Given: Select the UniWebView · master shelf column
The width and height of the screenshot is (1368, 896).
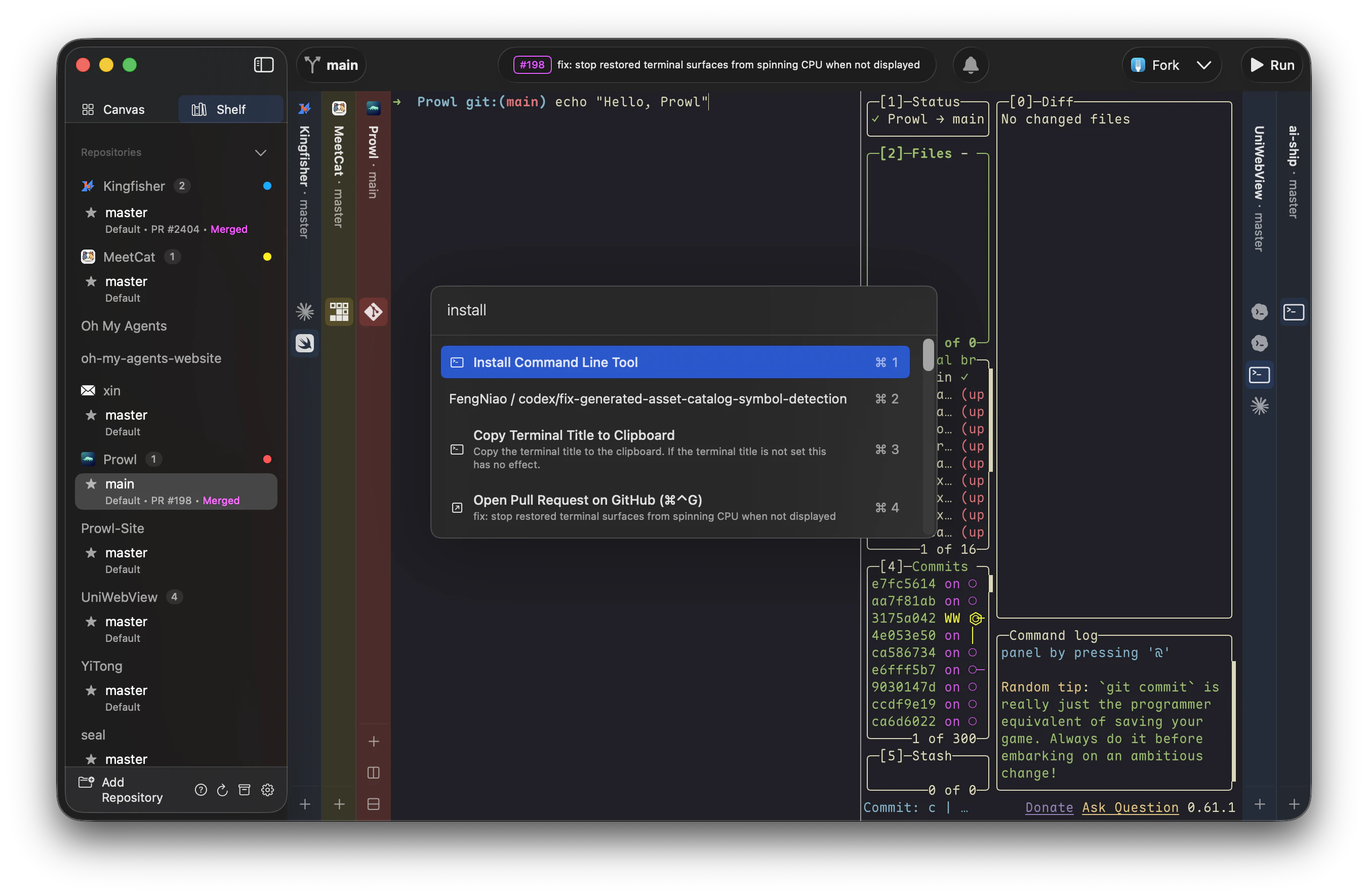Looking at the screenshot, I should [1259, 188].
